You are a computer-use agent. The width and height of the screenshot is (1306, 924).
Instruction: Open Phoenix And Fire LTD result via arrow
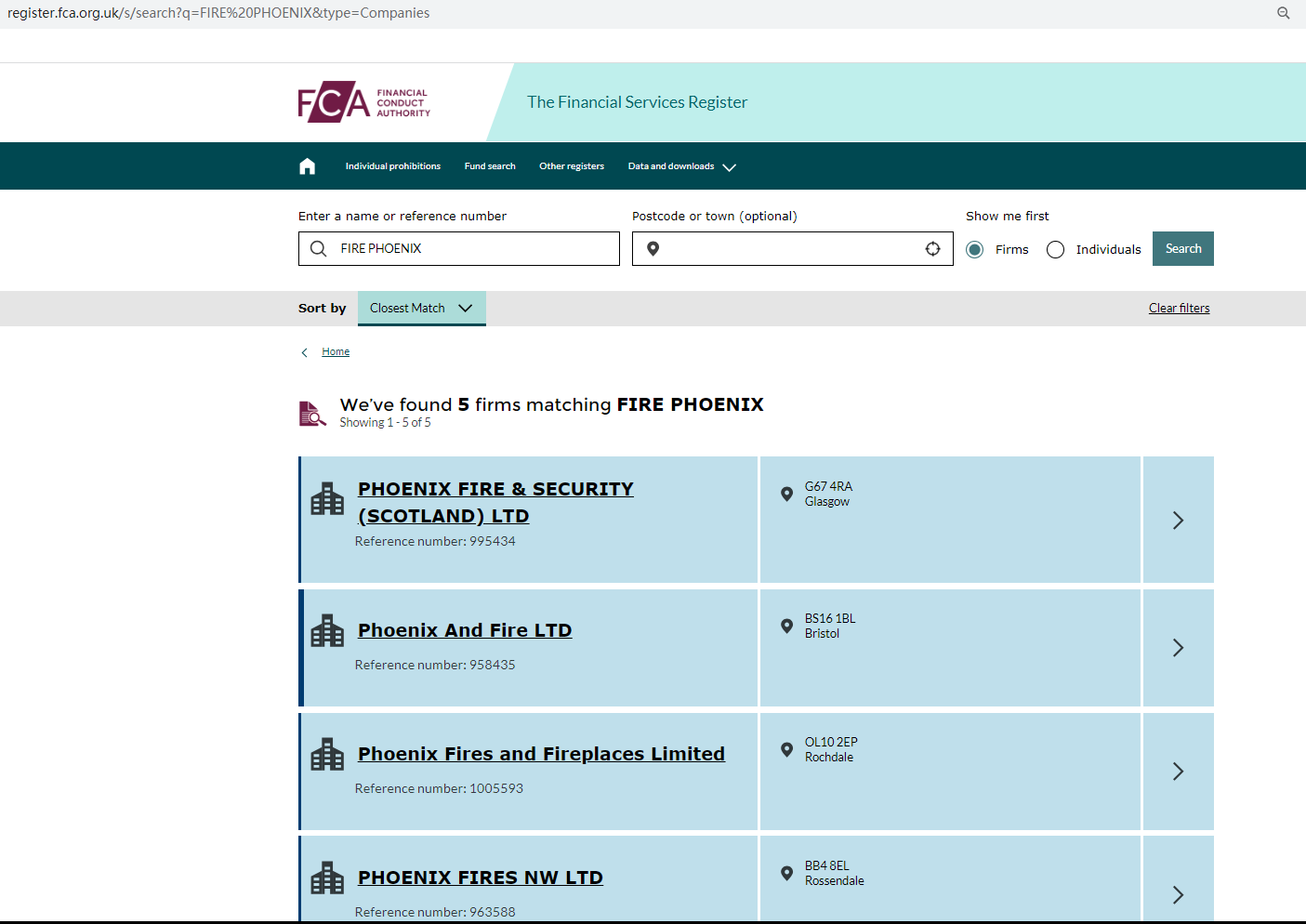point(1179,648)
